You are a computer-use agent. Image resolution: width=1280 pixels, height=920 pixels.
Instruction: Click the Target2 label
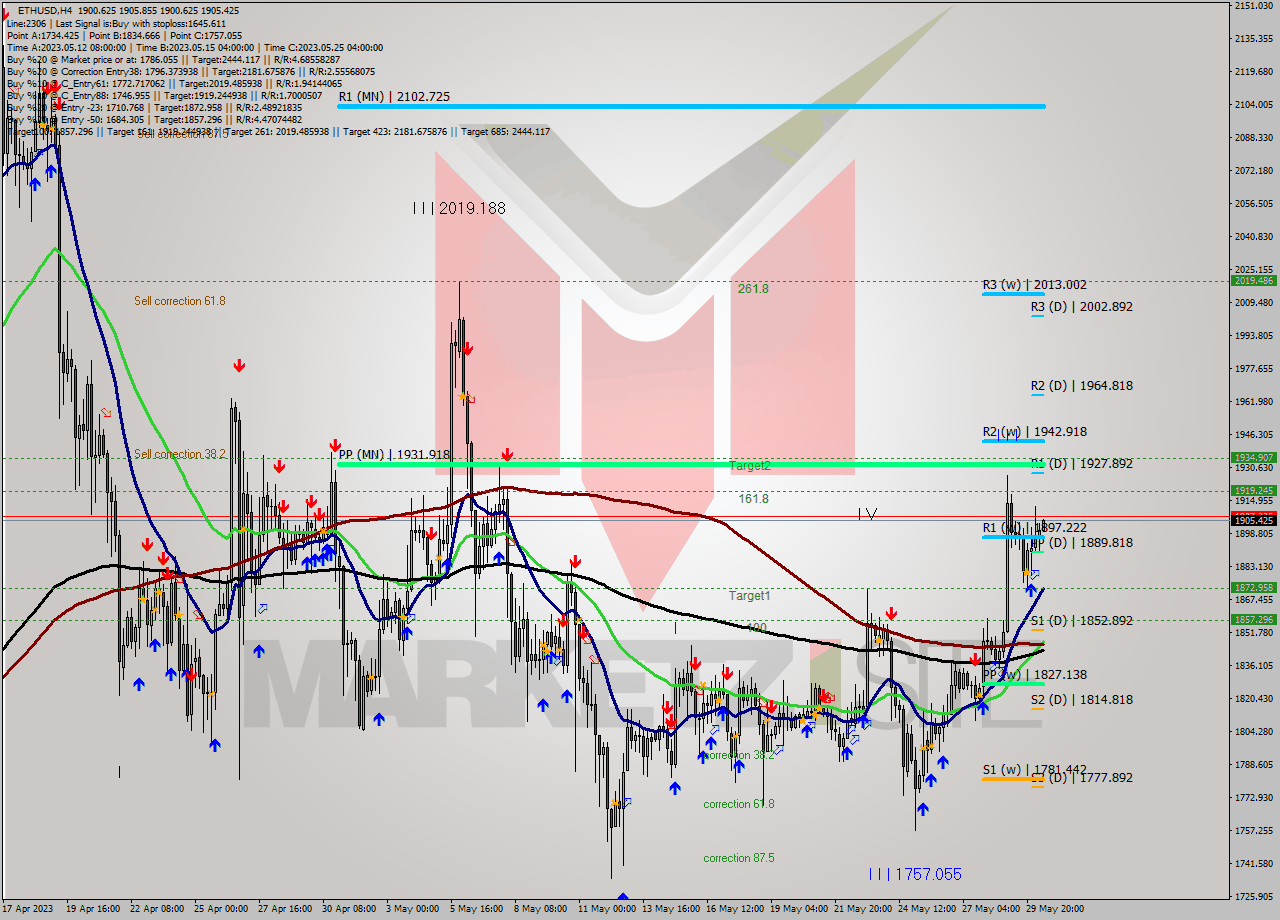coord(749,466)
